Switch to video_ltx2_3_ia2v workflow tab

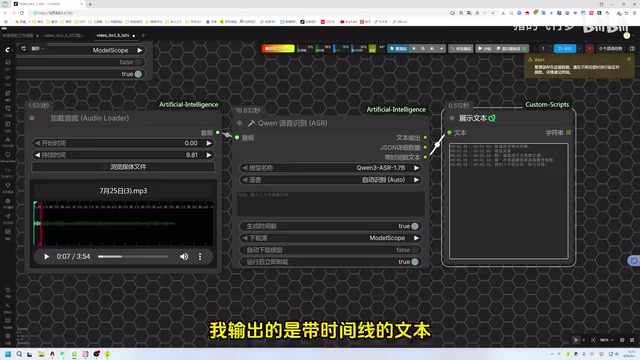pyautogui.click(x=113, y=36)
